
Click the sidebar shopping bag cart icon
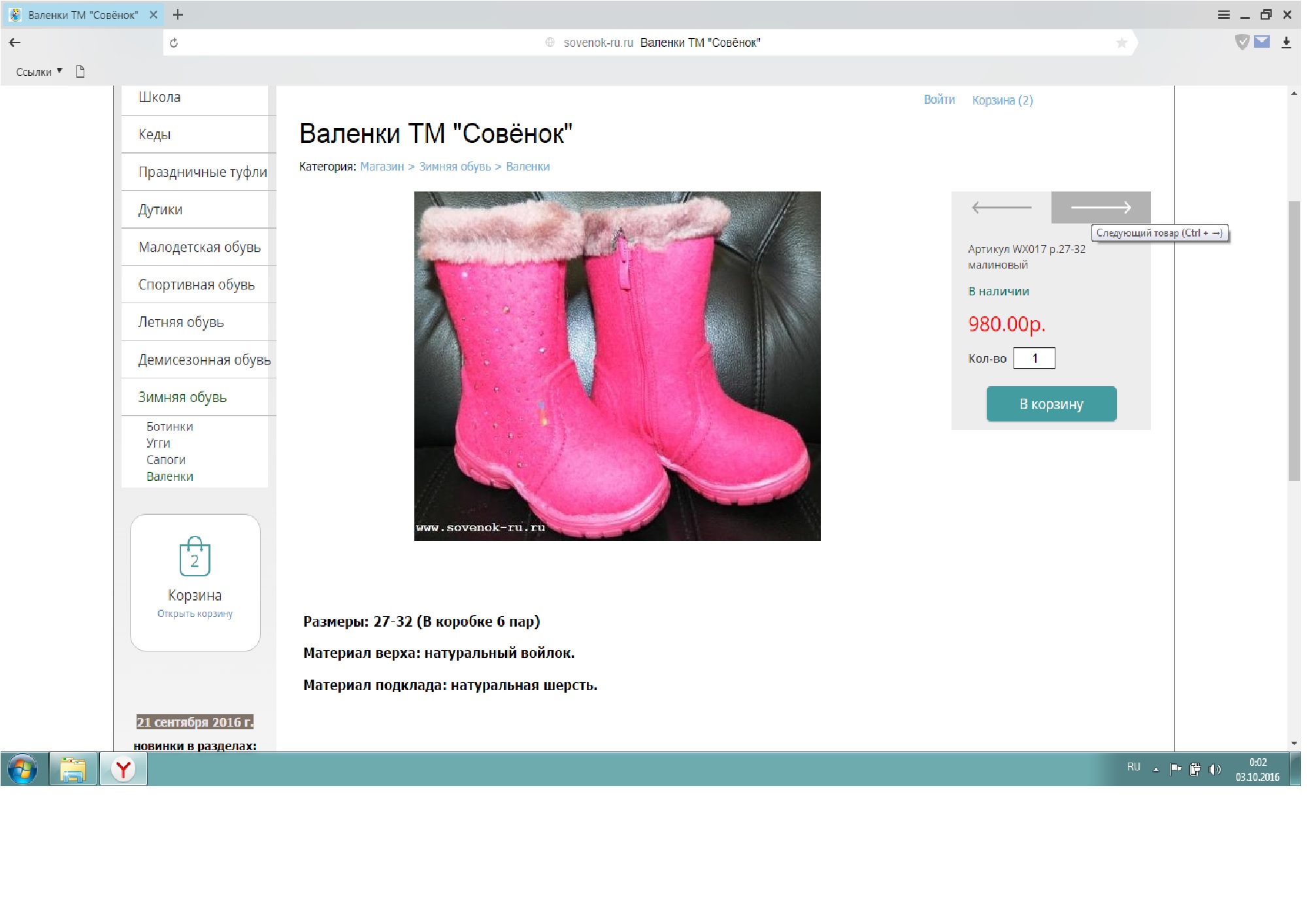pyautogui.click(x=195, y=556)
